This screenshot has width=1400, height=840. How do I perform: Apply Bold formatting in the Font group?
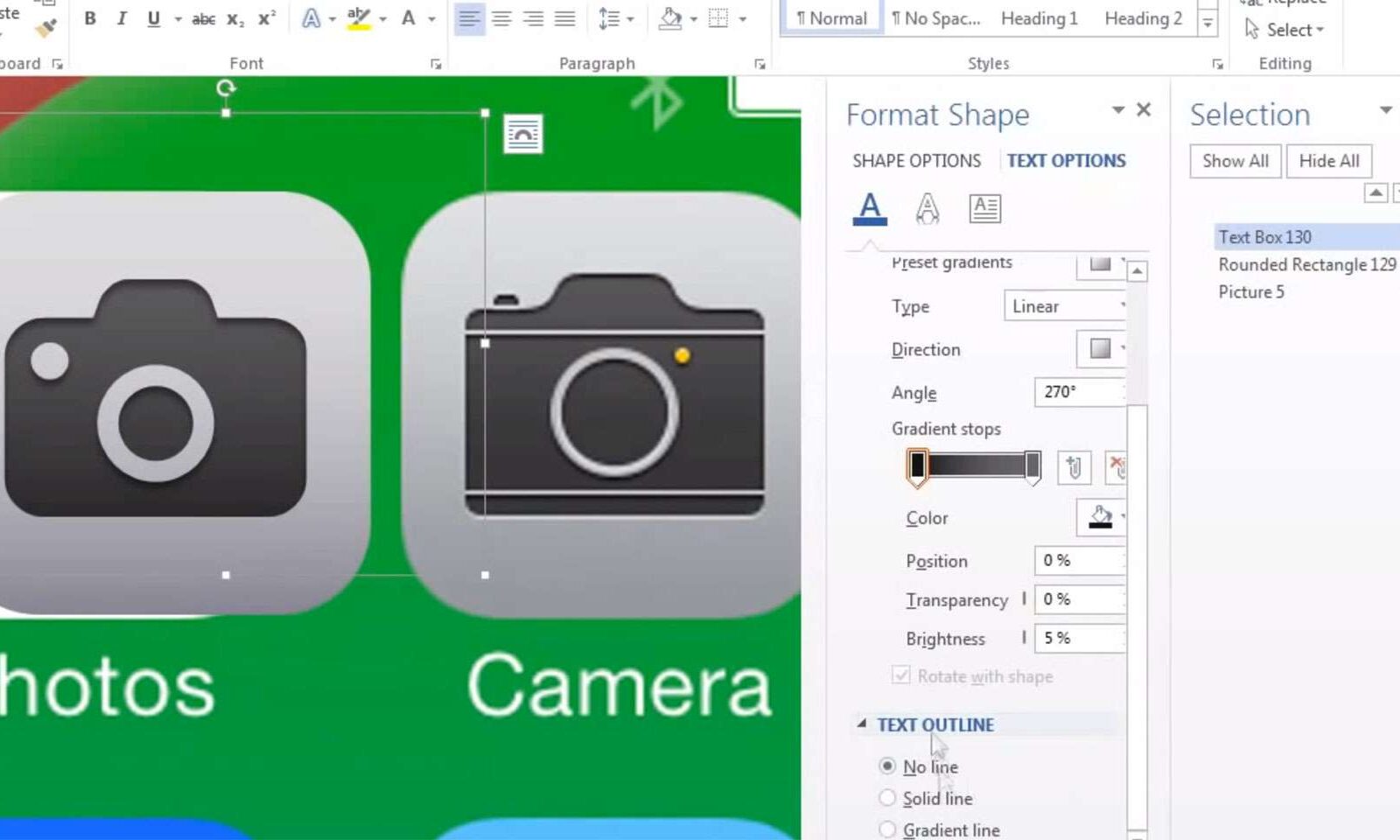[90, 18]
